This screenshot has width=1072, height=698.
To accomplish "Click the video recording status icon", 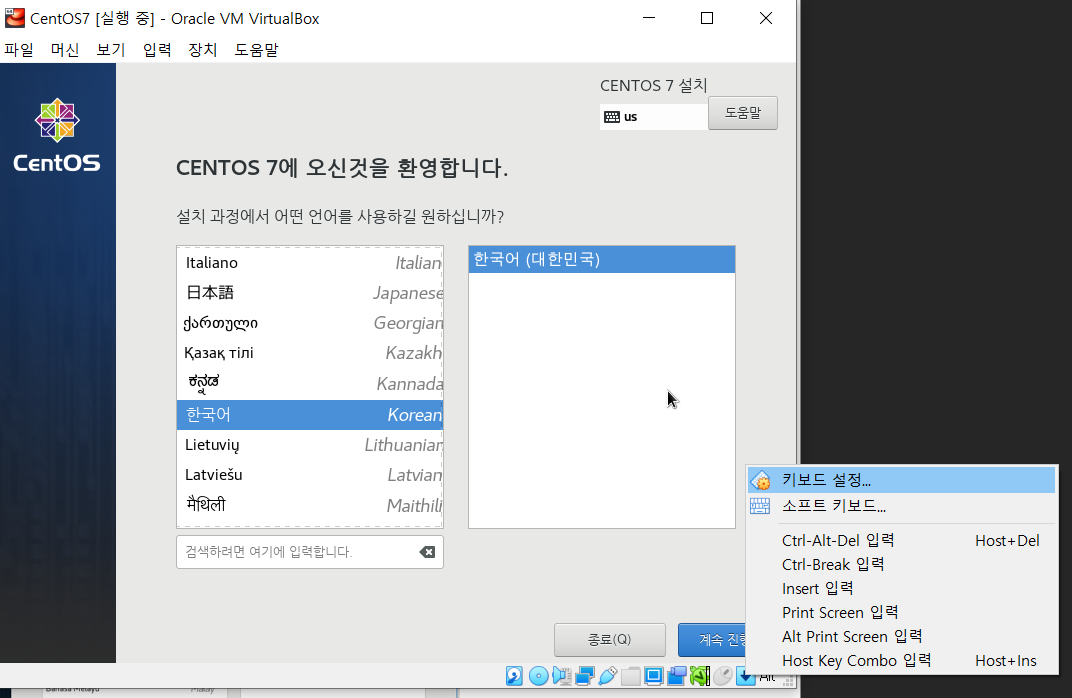I will [677, 676].
